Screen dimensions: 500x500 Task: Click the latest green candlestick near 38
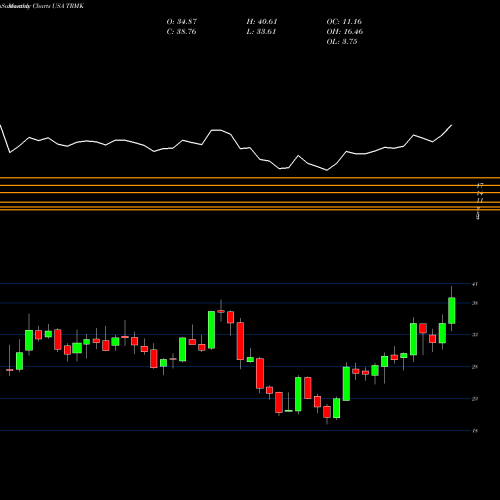[452, 310]
